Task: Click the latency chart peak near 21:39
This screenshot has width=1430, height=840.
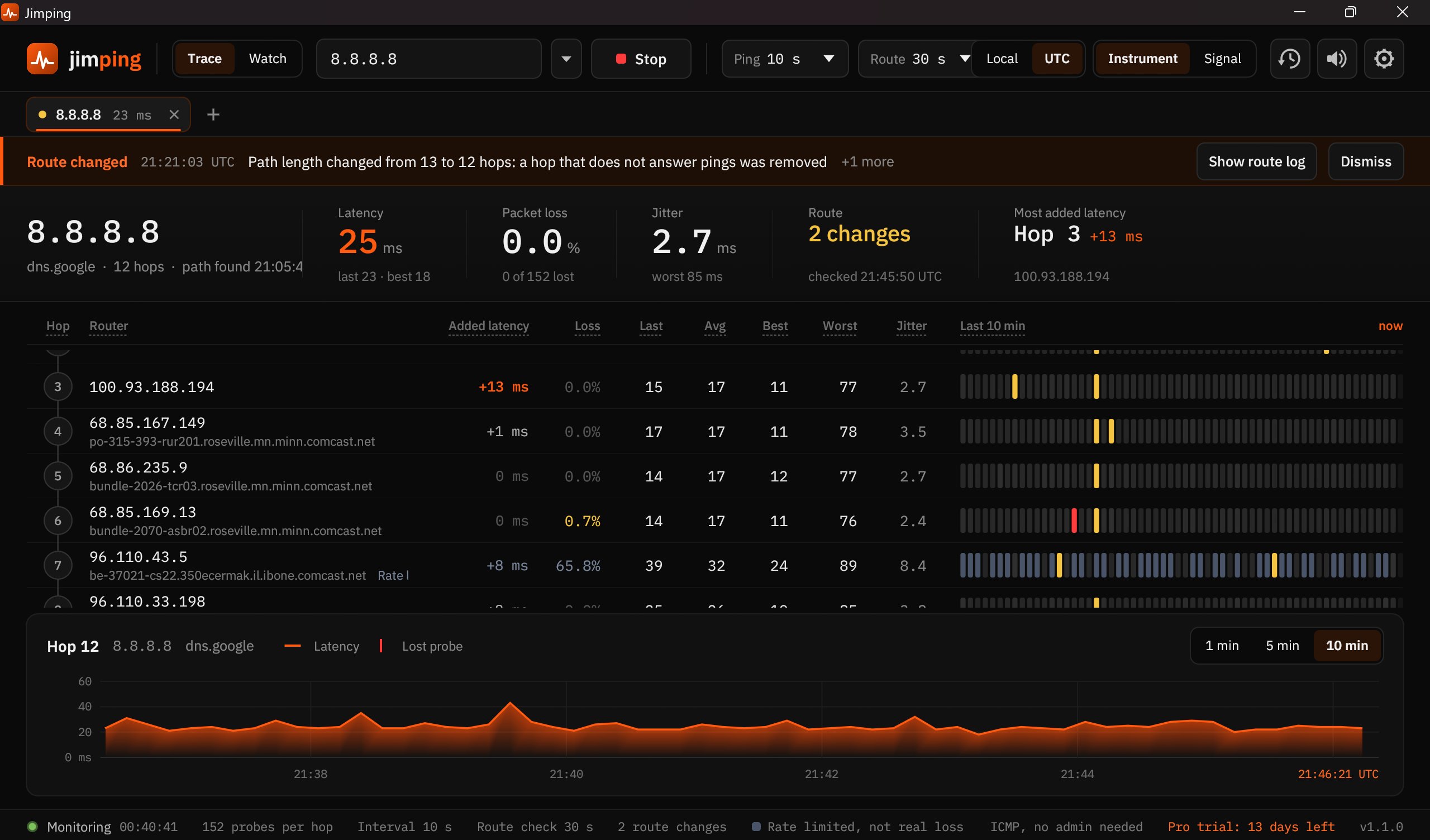Action: 510,703
